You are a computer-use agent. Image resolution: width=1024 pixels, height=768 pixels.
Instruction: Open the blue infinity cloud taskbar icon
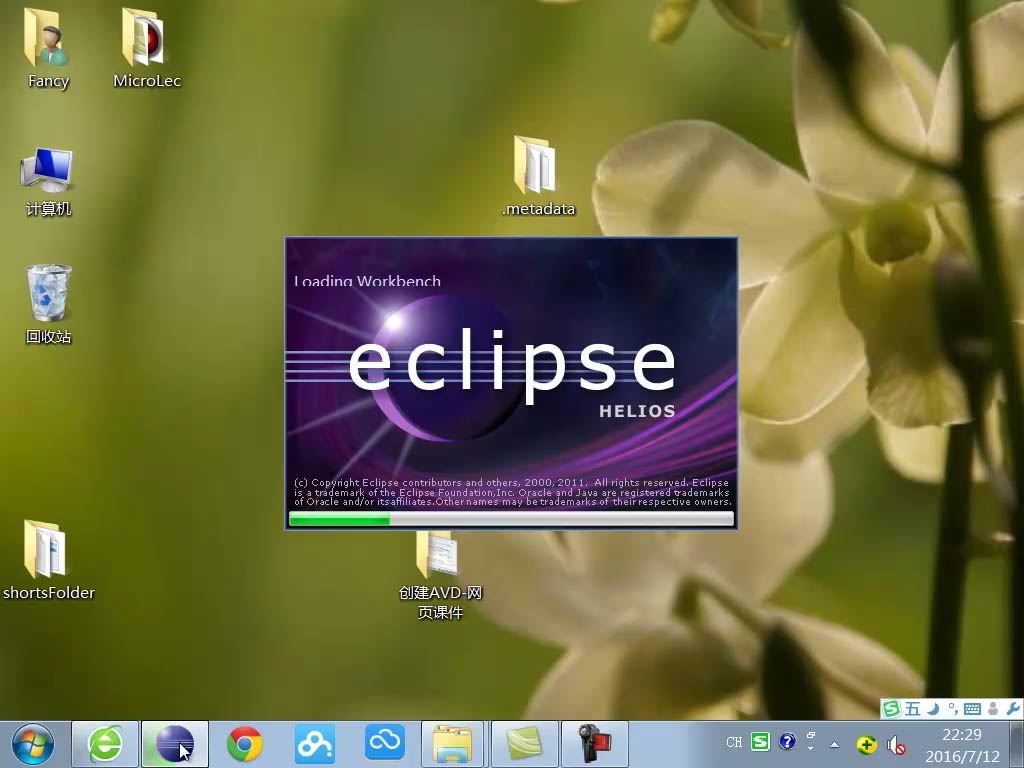pyautogui.click(x=385, y=743)
